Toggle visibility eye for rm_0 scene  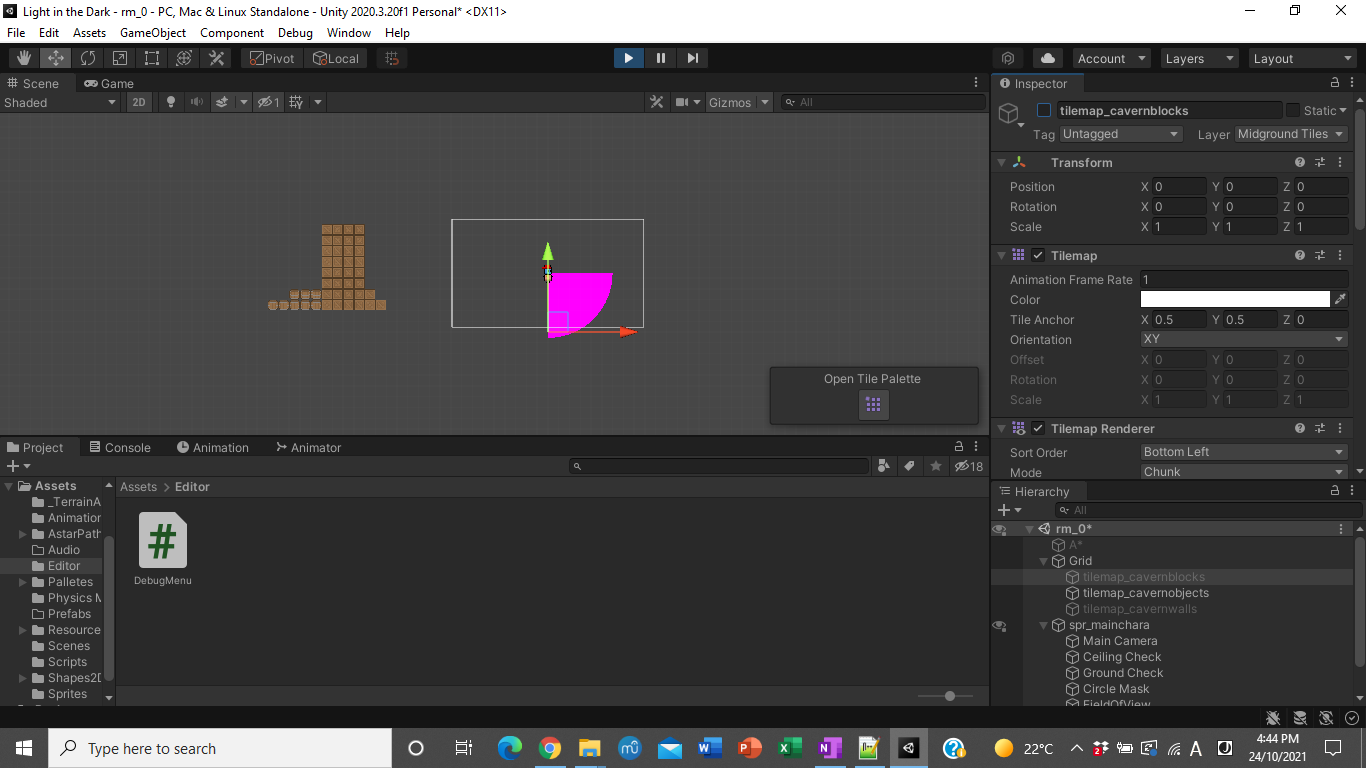coord(999,529)
